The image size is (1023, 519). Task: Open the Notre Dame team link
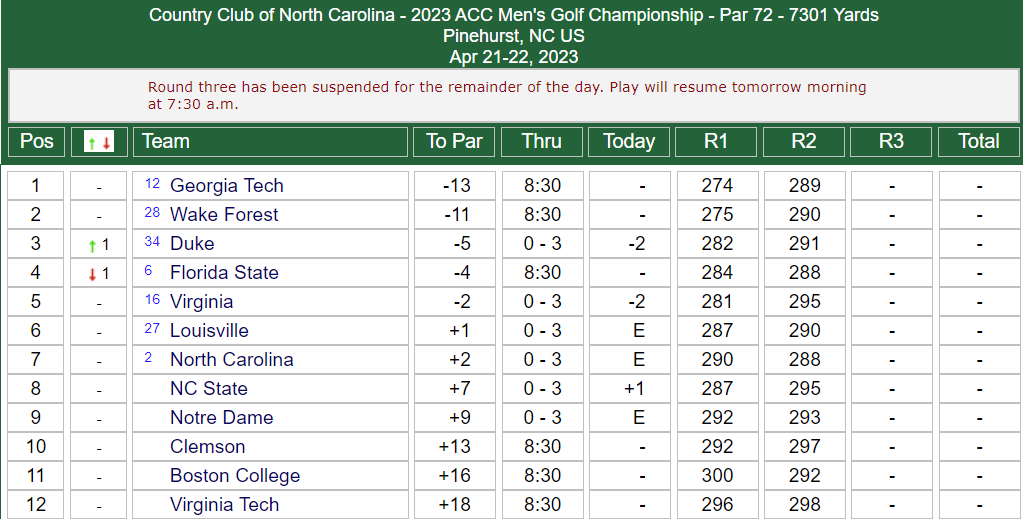coord(221,418)
